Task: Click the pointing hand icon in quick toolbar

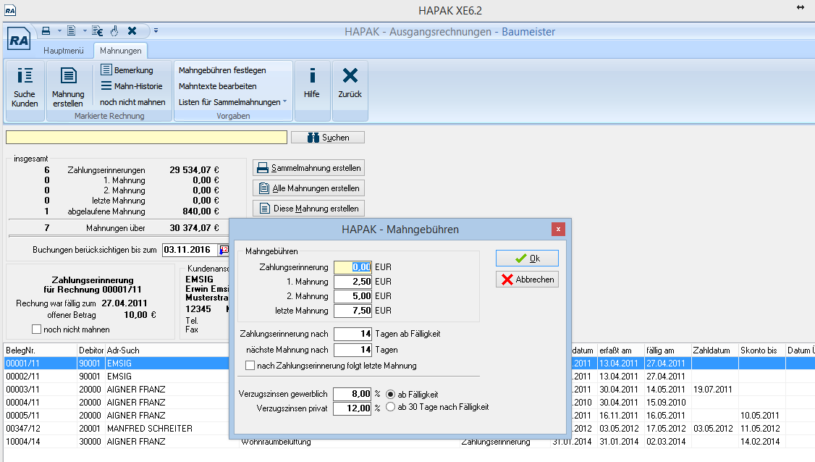Action: pyautogui.click(x=114, y=31)
